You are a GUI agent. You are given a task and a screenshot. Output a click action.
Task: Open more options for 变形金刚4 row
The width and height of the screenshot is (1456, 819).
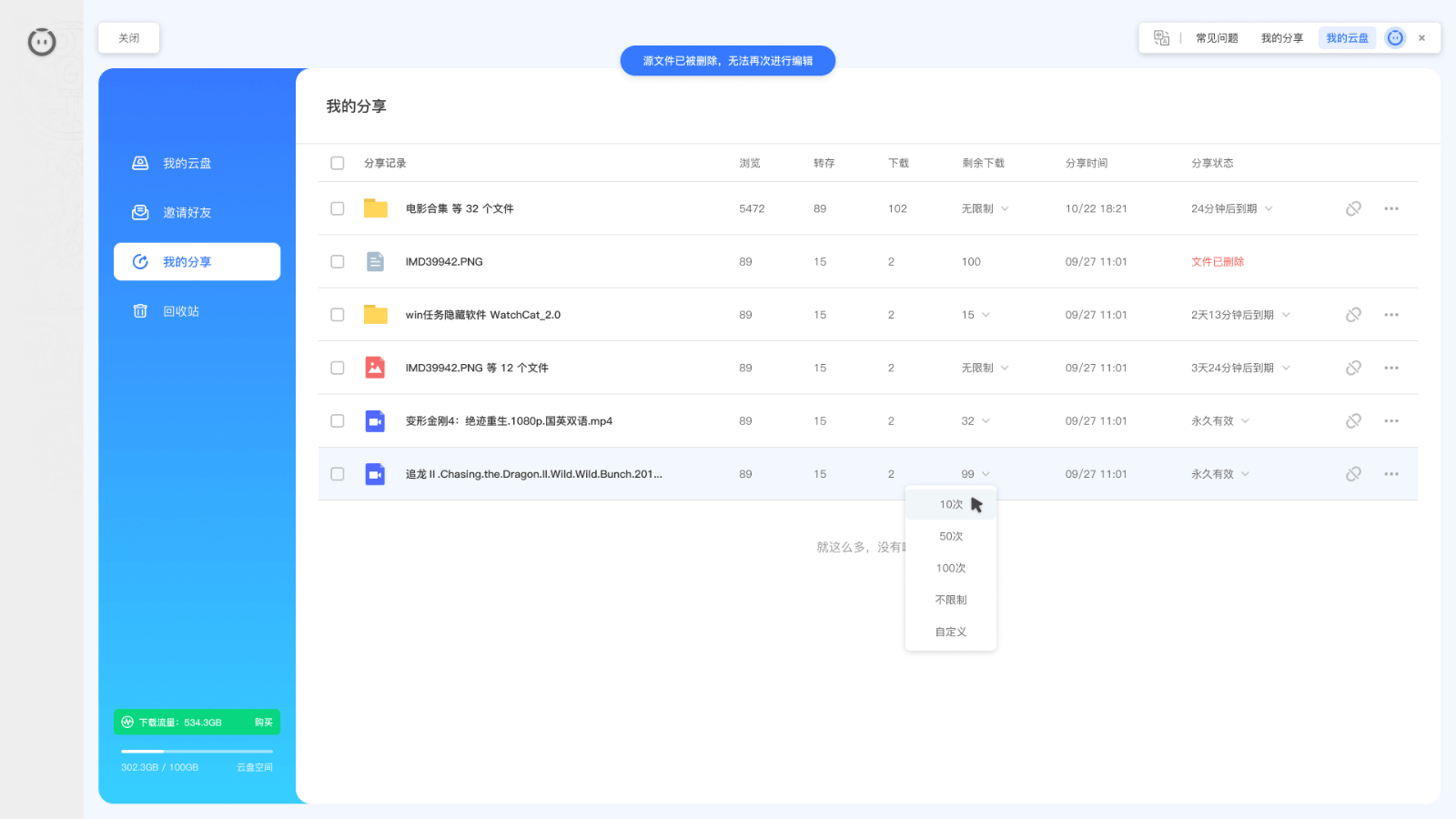click(x=1391, y=420)
